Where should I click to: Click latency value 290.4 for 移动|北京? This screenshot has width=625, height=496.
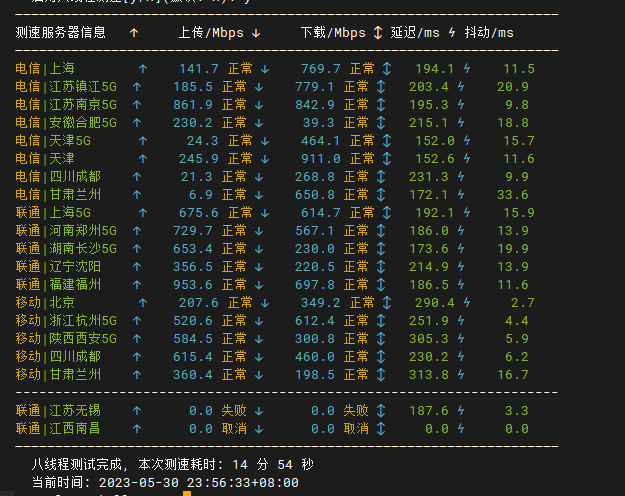coord(435,302)
